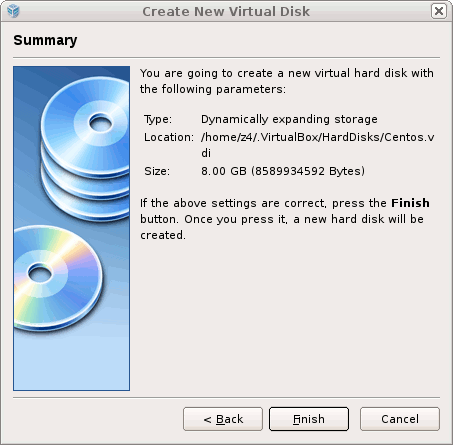The image size is (453, 445).
Task: Cancel the virtual disk wizard
Action: click(x=400, y=419)
